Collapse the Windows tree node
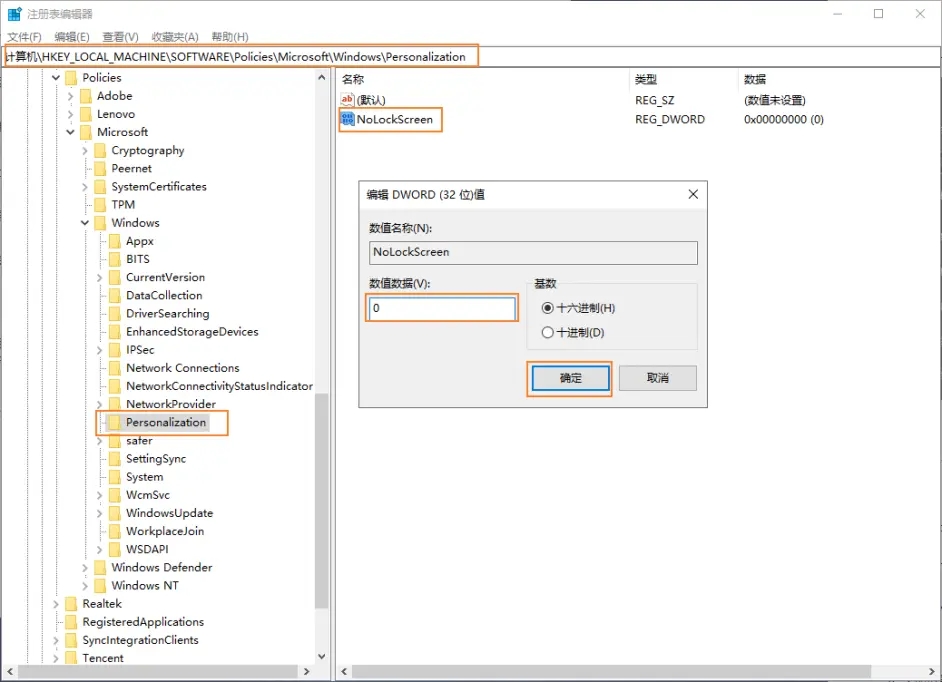The height and width of the screenshot is (682, 942). click(85, 222)
